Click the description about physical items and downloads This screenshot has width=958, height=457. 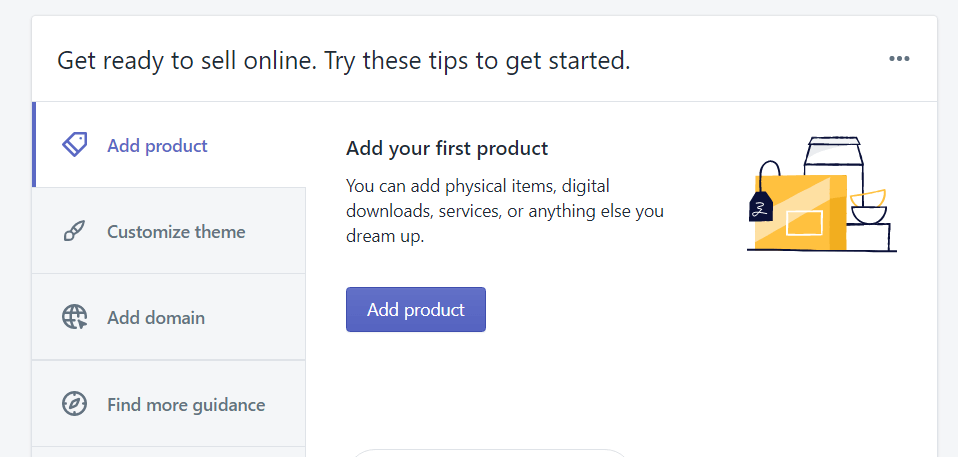(x=505, y=211)
